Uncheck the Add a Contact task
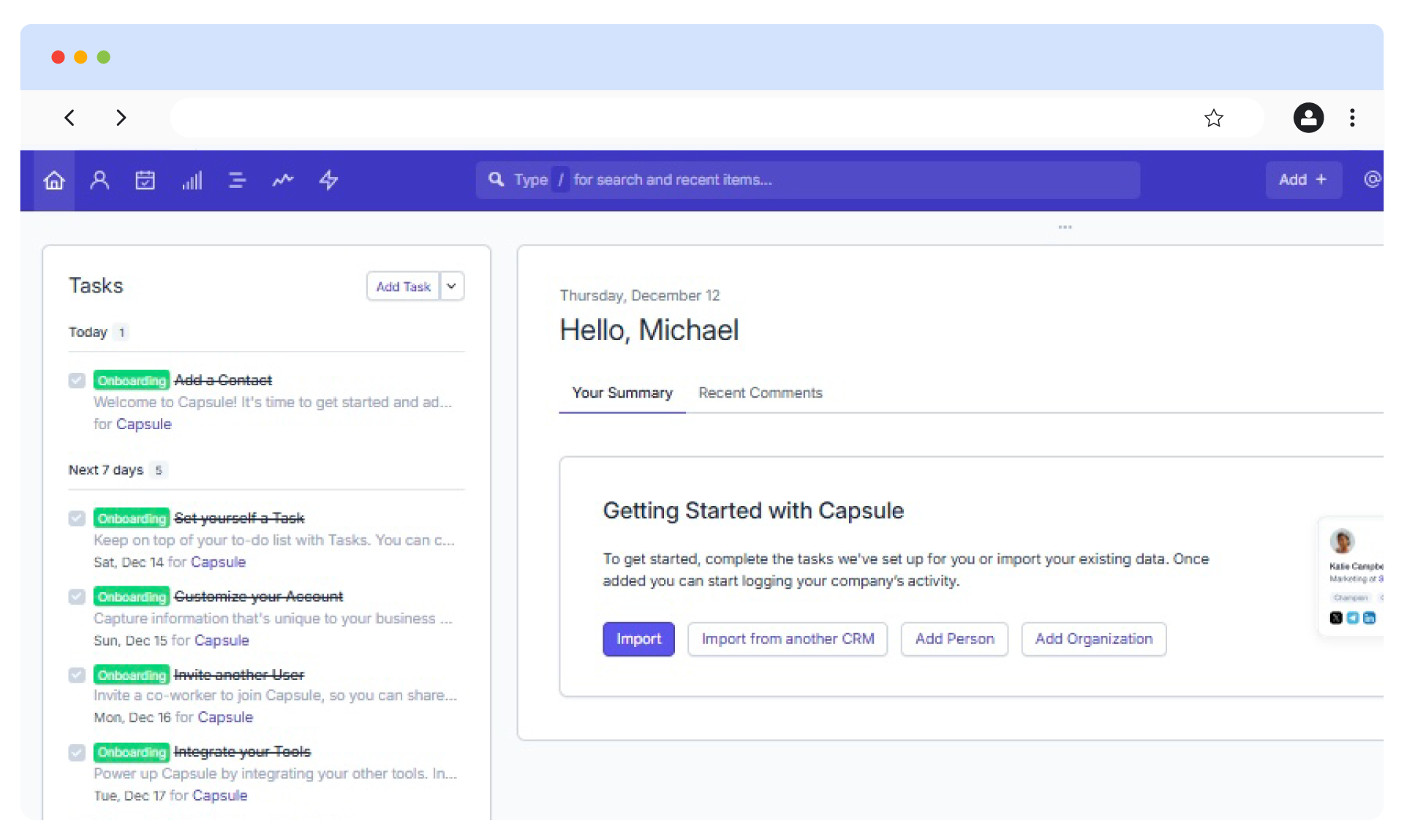Image resolution: width=1404 pixels, height=840 pixels. pyautogui.click(x=77, y=380)
